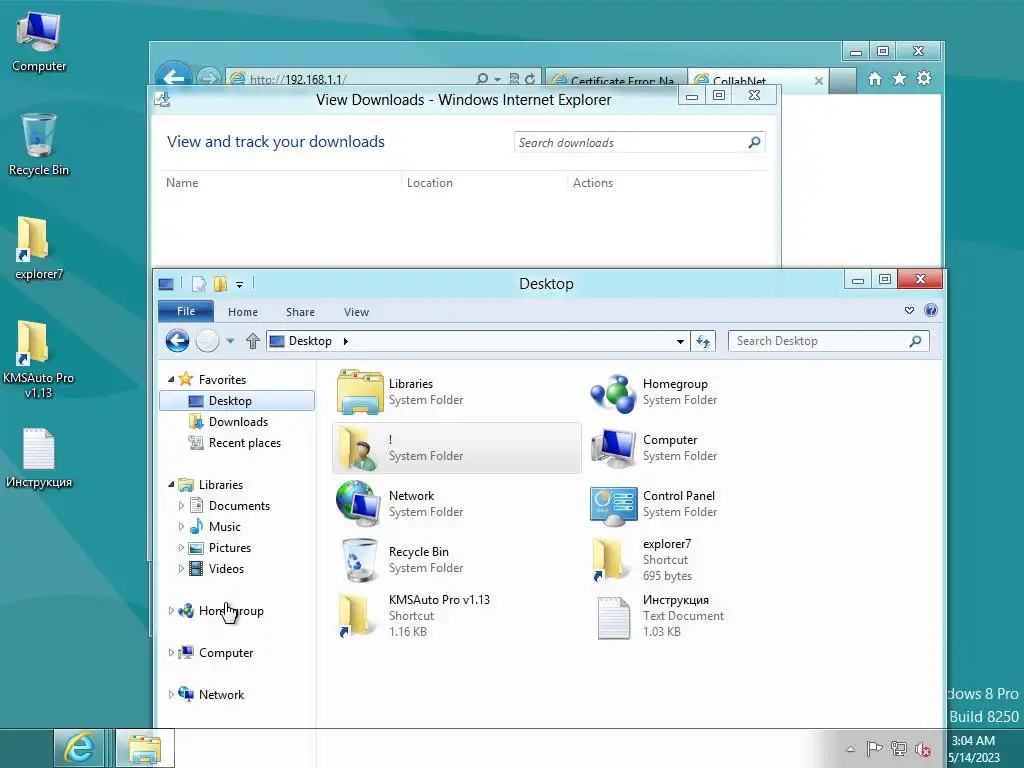1024x768 pixels.
Task: Expand Computer in navigation pane
Action: click(171, 652)
